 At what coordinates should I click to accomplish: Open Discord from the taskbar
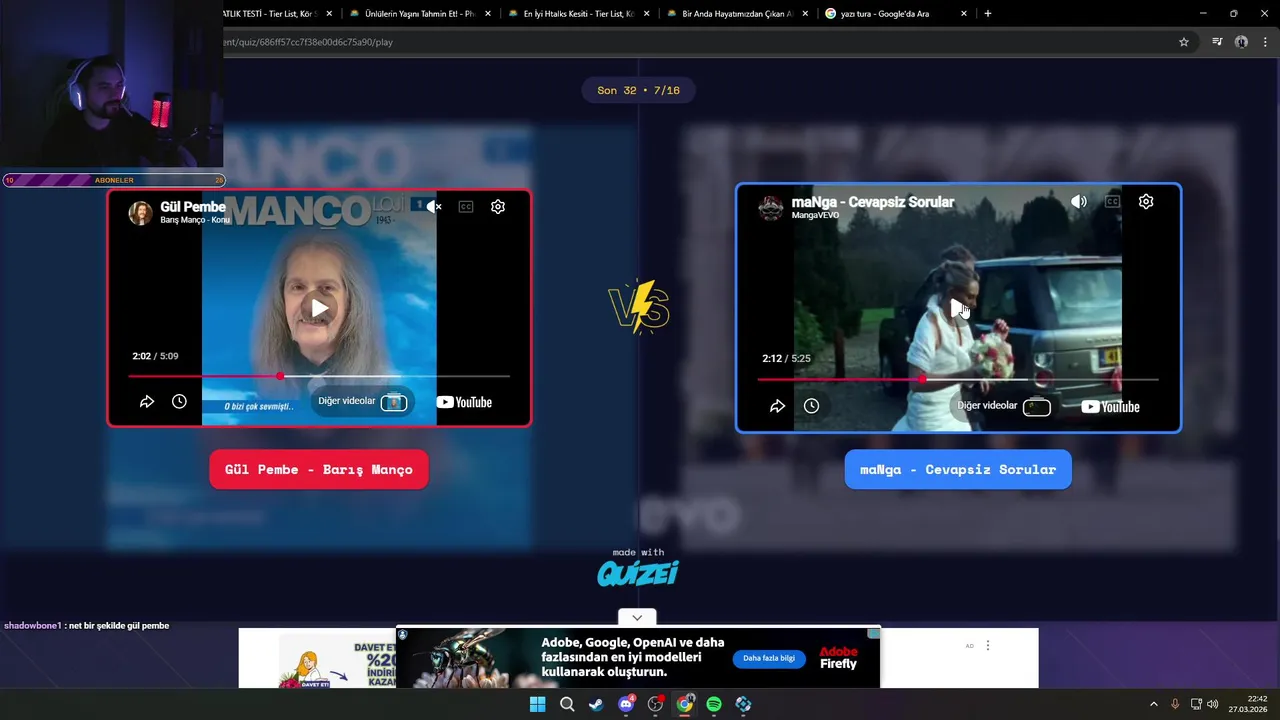pos(626,704)
